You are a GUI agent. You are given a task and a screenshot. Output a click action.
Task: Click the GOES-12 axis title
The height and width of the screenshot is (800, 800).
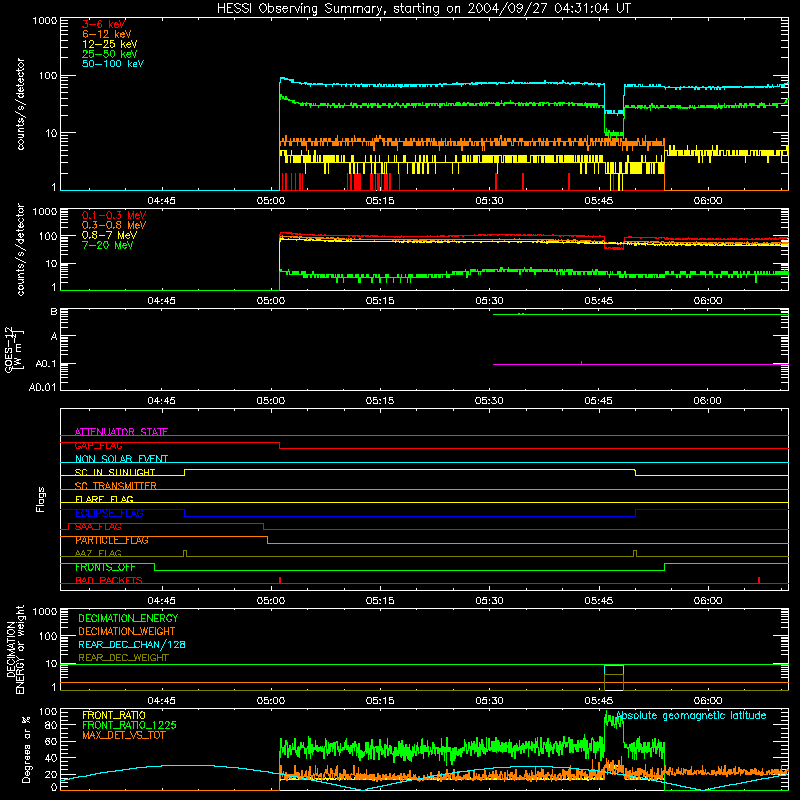point(14,350)
